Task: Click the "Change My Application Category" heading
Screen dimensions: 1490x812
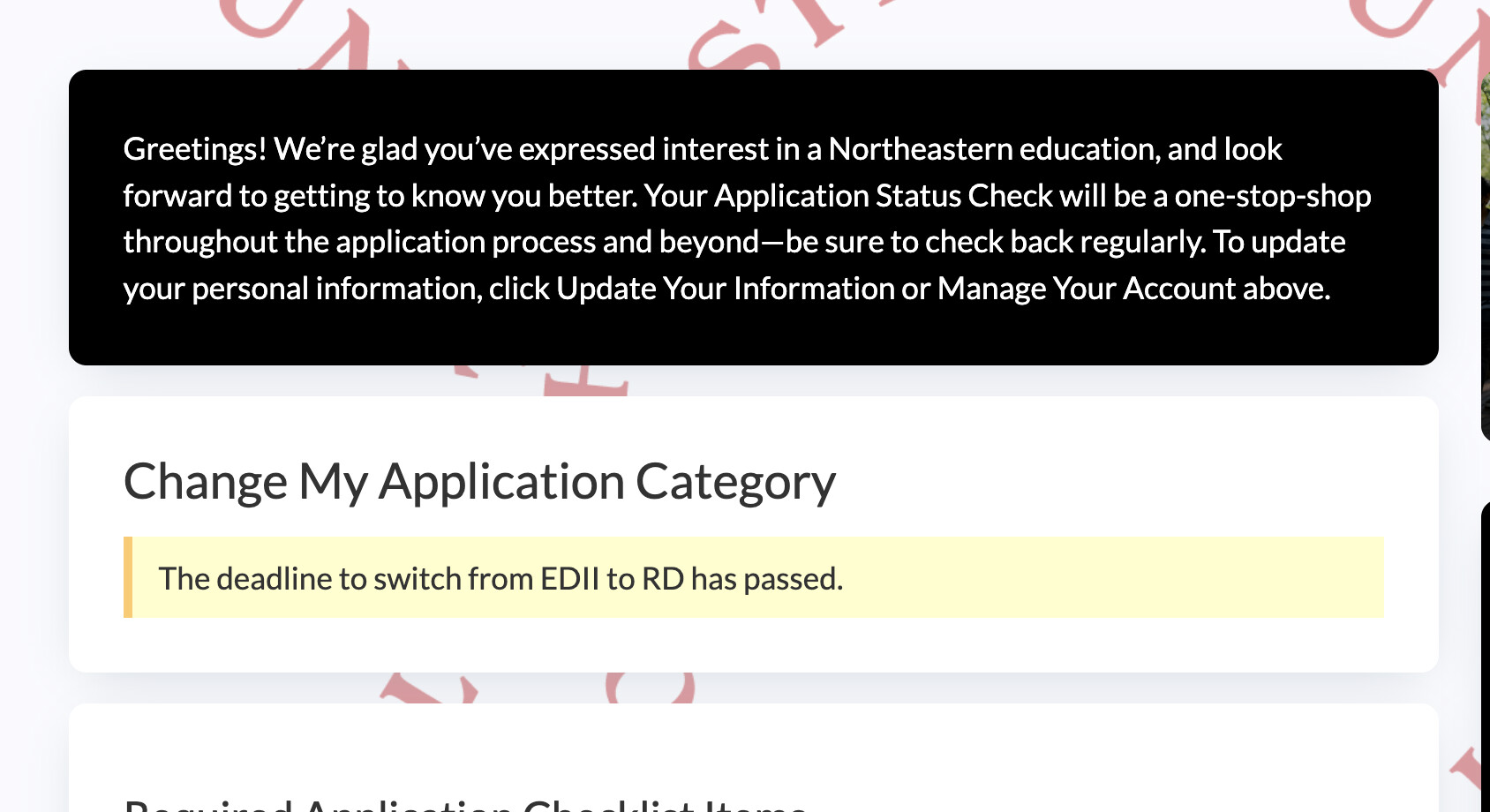Action: [x=479, y=482]
